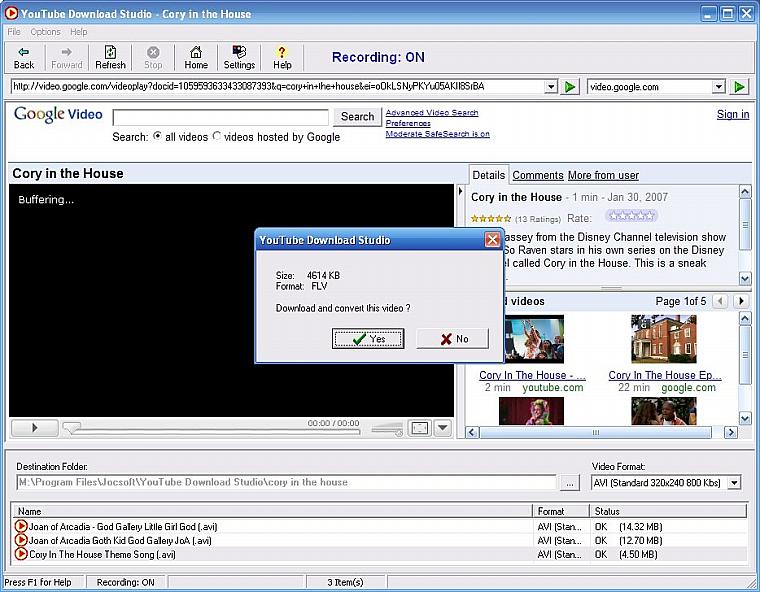Open the Options menu
Viewport: 760px width, 592px height.
[x=45, y=32]
